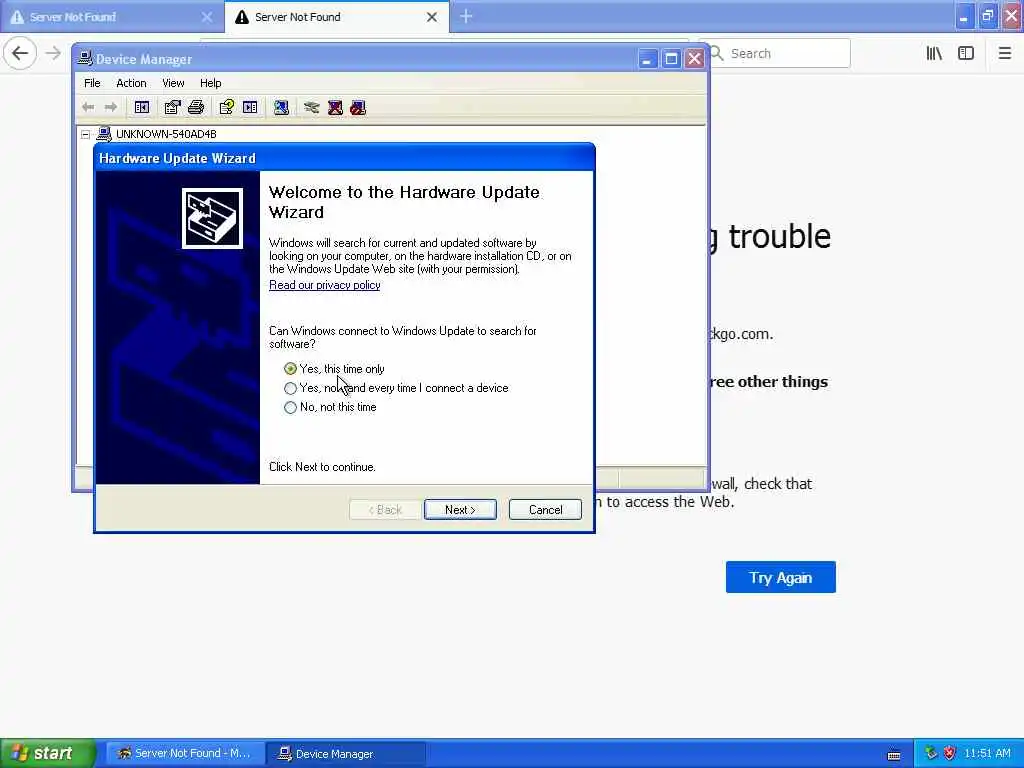Click the Update Driver toolbar icon
Image resolution: width=1024 pixels, height=768 pixels.
click(x=312, y=107)
